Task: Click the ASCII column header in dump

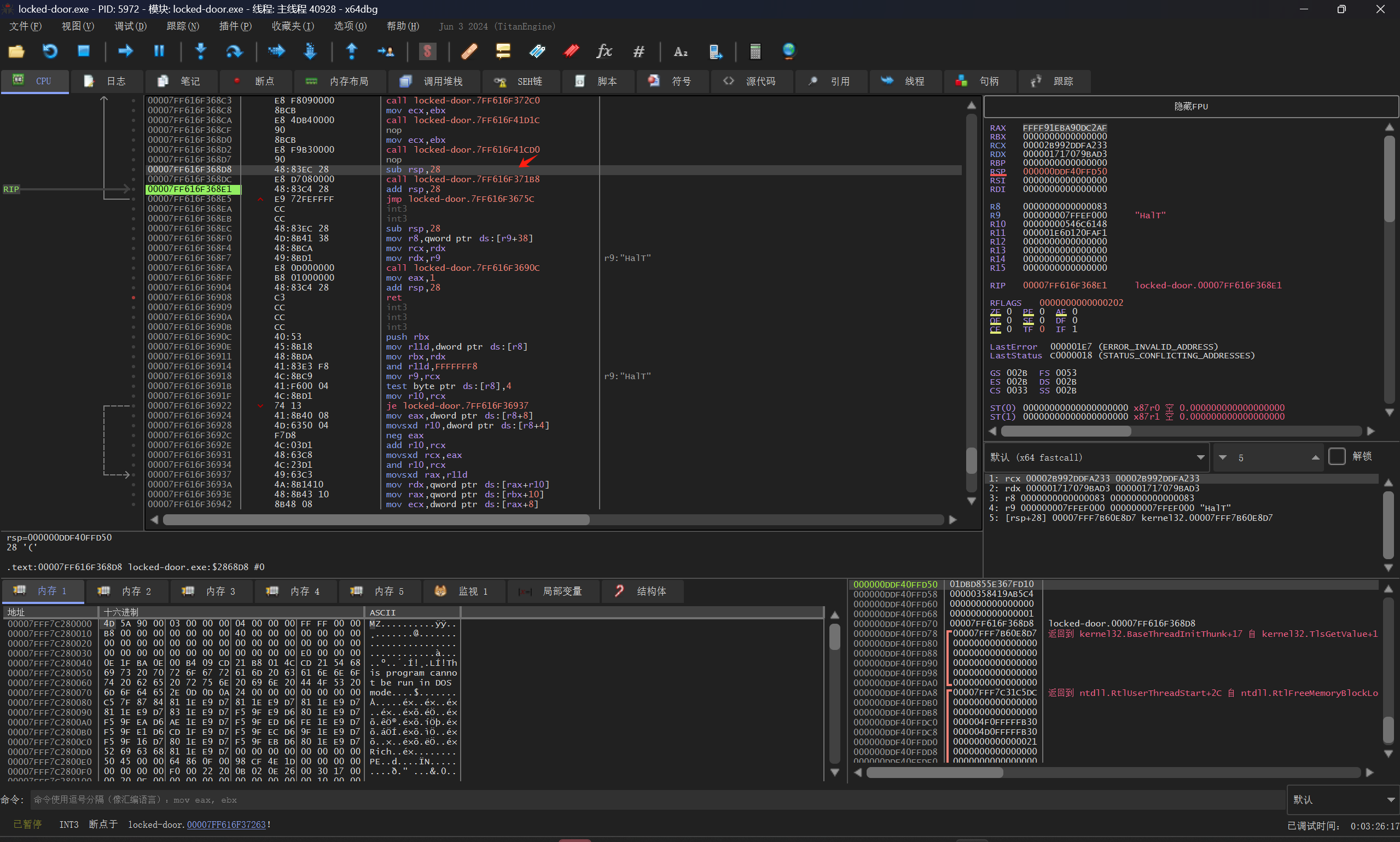Action: click(413, 612)
